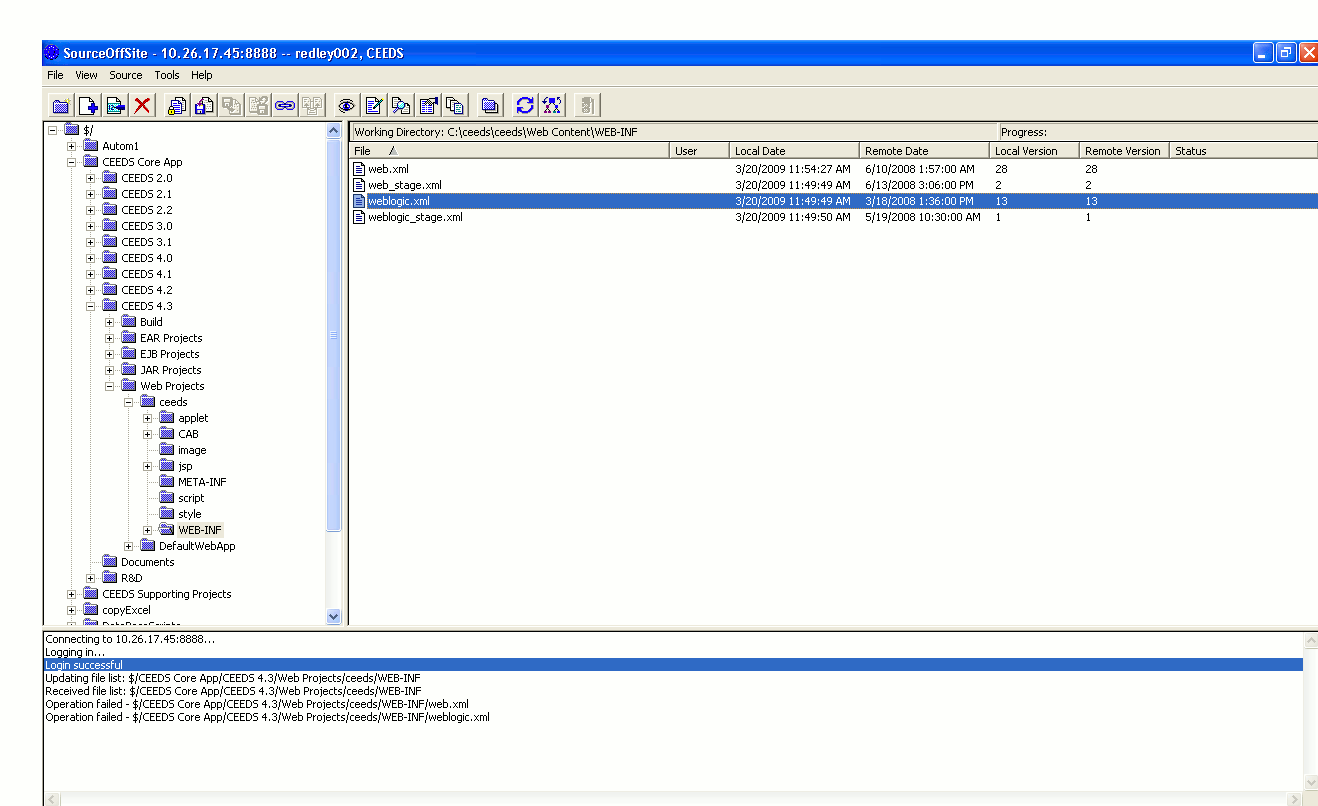
Task: Open the File menu
Action: click(55, 75)
